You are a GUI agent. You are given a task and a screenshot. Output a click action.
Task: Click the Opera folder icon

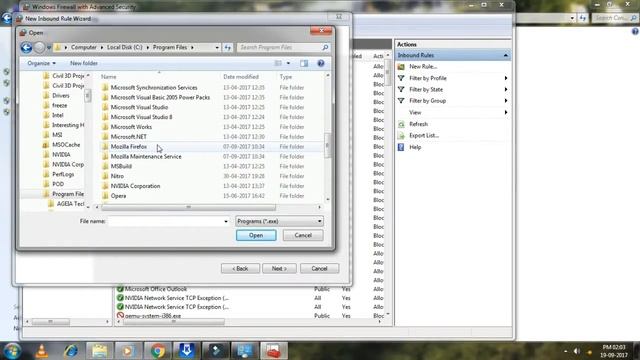pyautogui.click(x=105, y=196)
